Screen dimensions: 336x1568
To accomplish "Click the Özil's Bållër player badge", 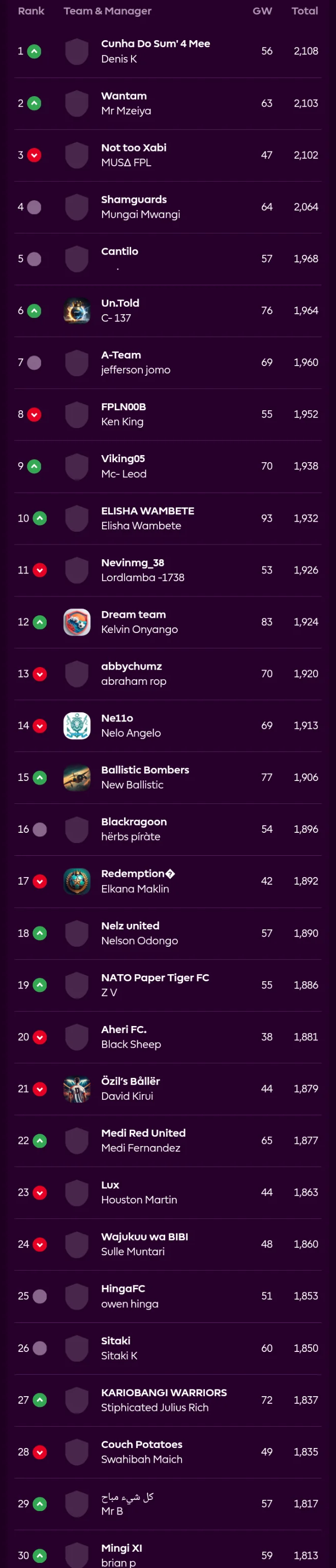I will pyautogui.click(x=77, y=1089).
